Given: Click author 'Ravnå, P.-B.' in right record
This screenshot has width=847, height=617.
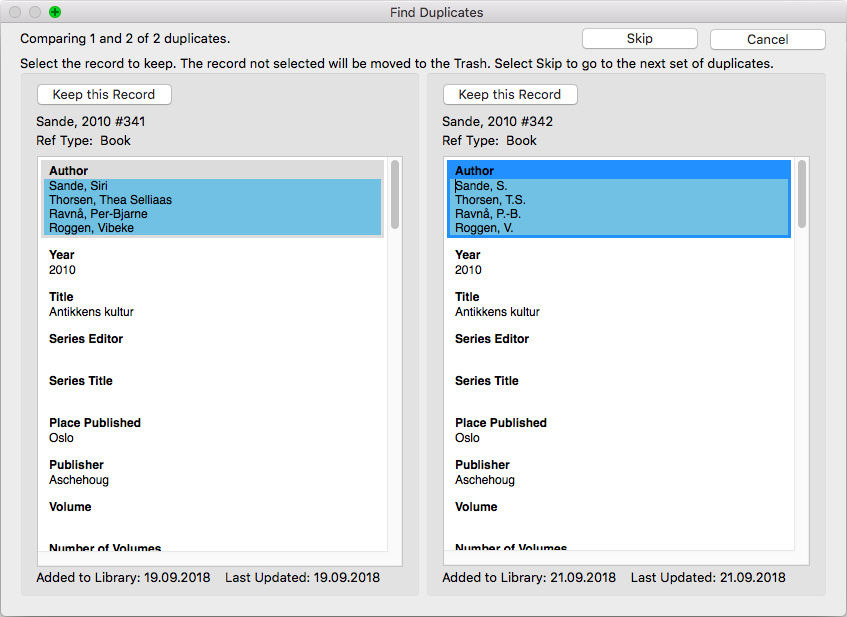Looking at the screenshot, I should pyautogui.click(x=488, y=214).
